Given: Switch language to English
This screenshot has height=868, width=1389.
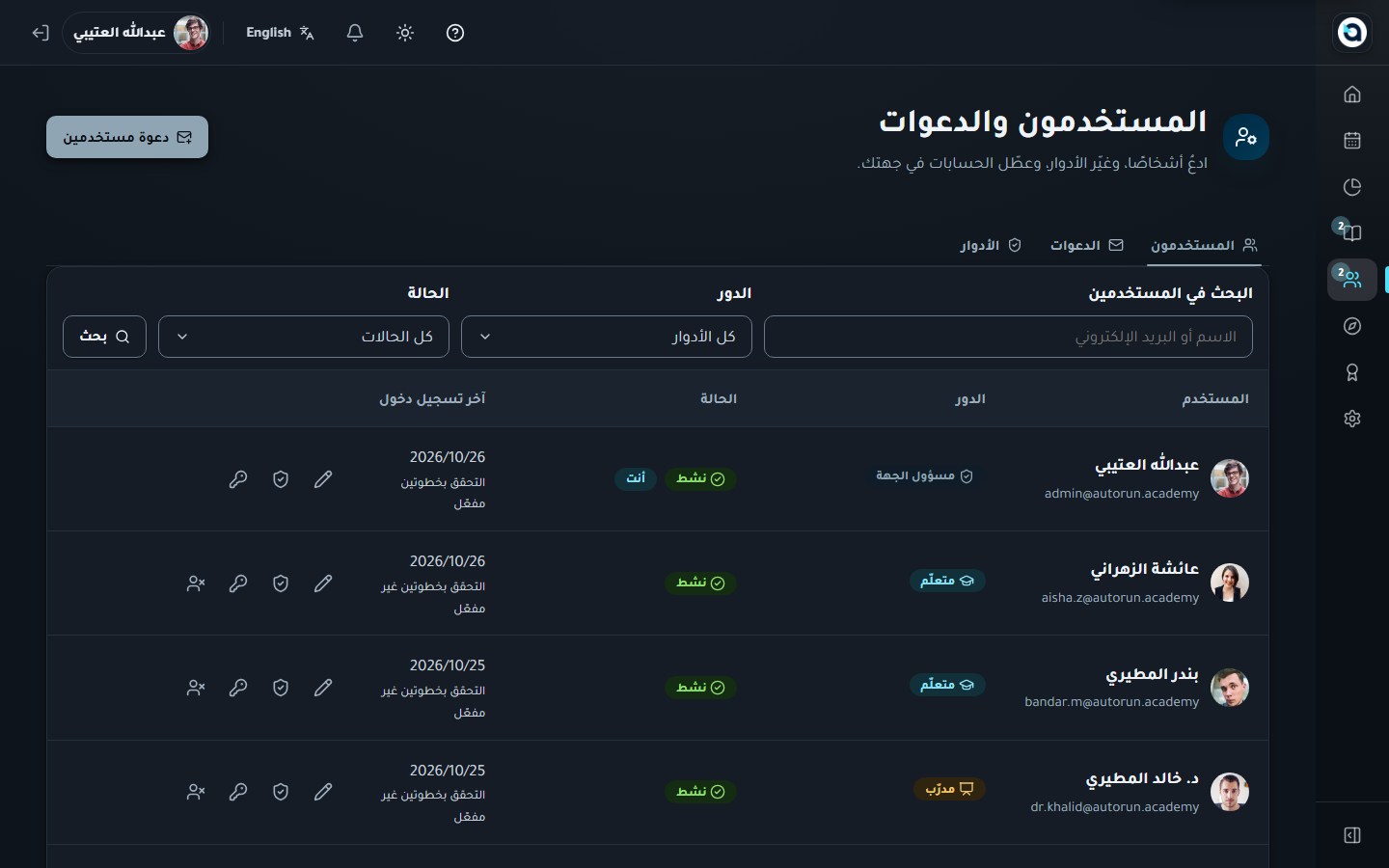Looking at the screenshot, I should pos(280,33).
